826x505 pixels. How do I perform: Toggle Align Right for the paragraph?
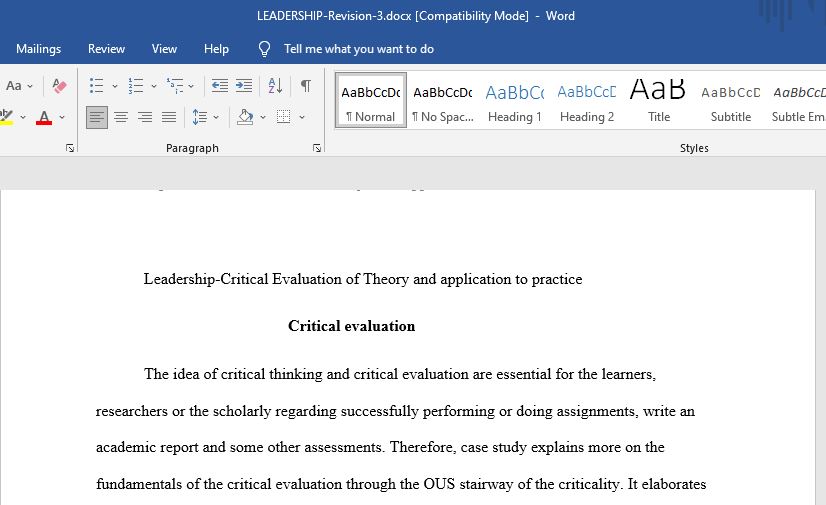click(x=145, y=117)
